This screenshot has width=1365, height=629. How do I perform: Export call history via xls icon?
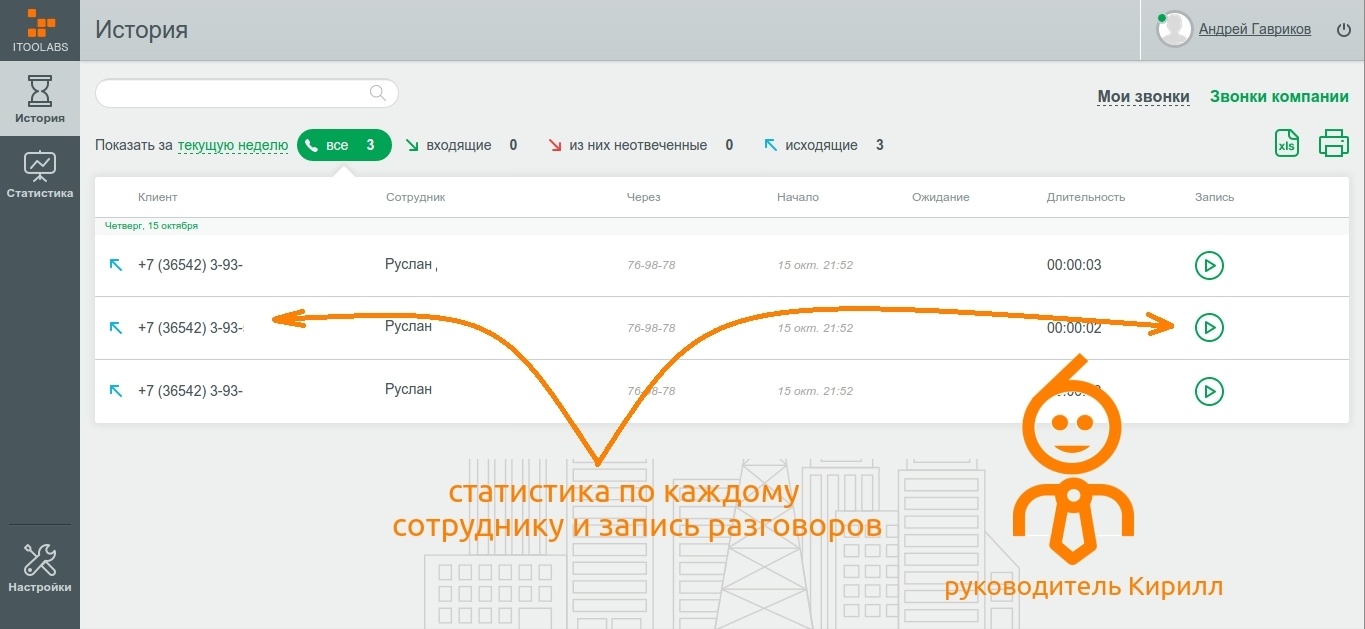1286,143
